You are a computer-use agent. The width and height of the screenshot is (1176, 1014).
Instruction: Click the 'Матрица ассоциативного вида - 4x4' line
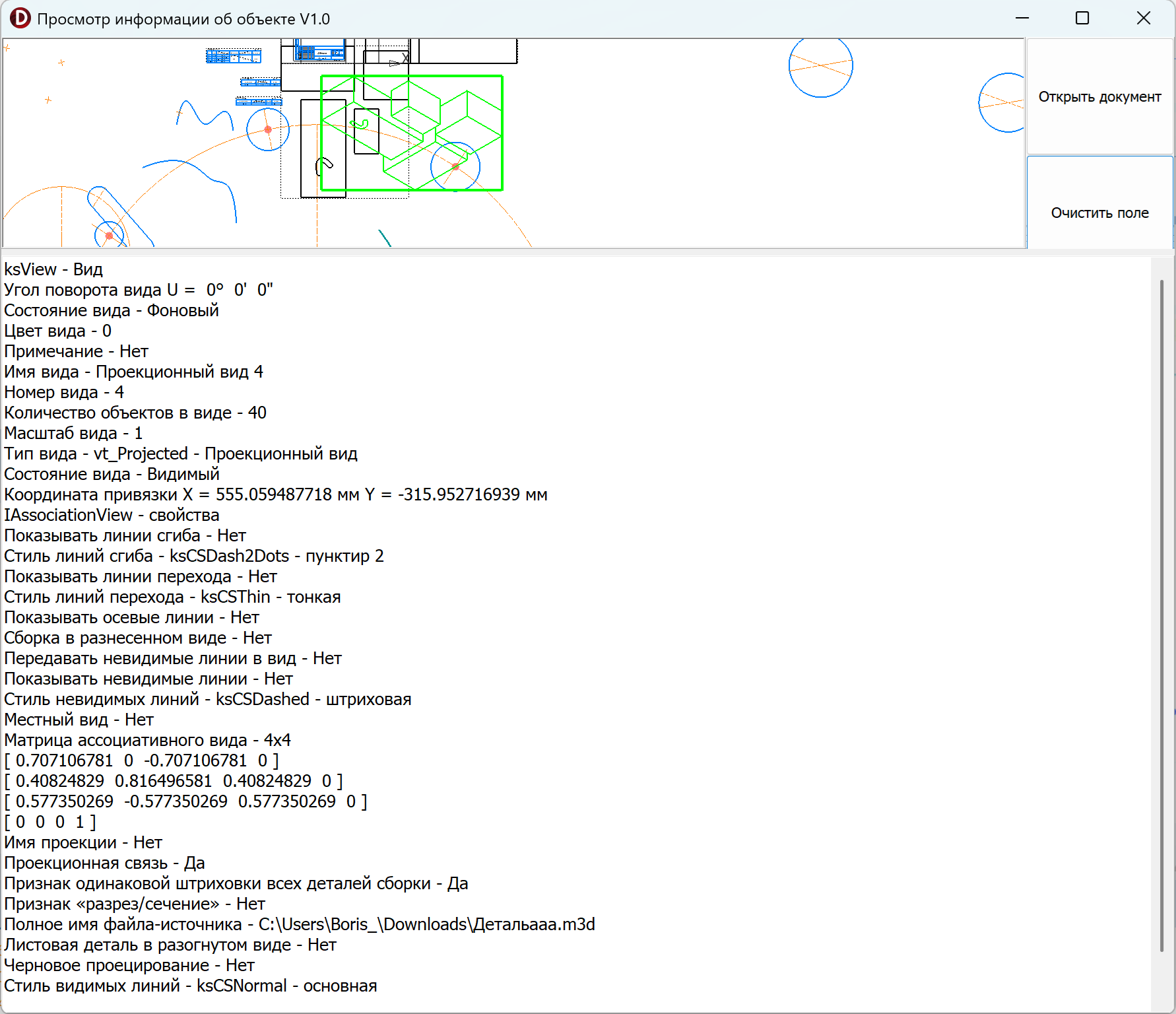point(147,740)
